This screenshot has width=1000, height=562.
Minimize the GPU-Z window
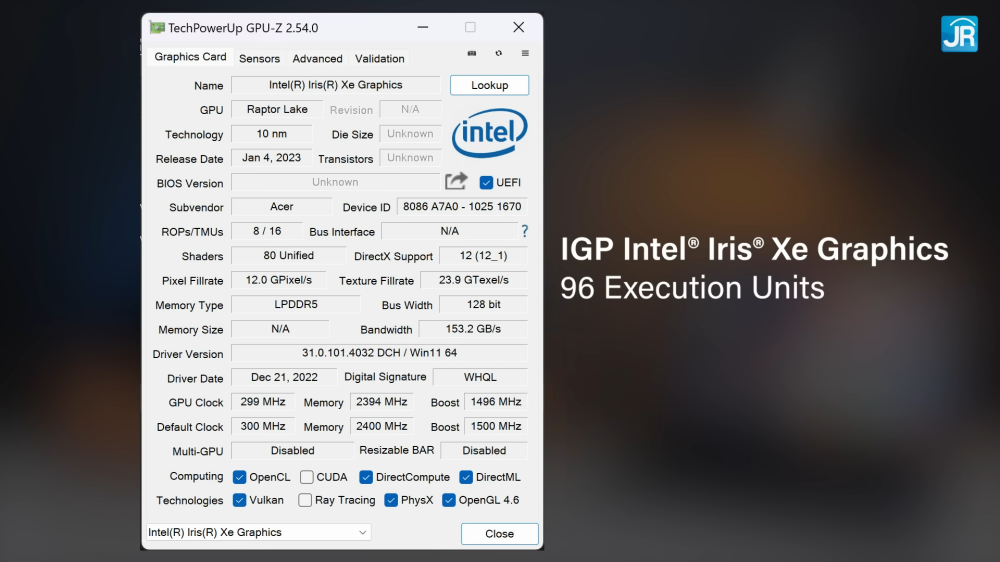coord(423,27)
